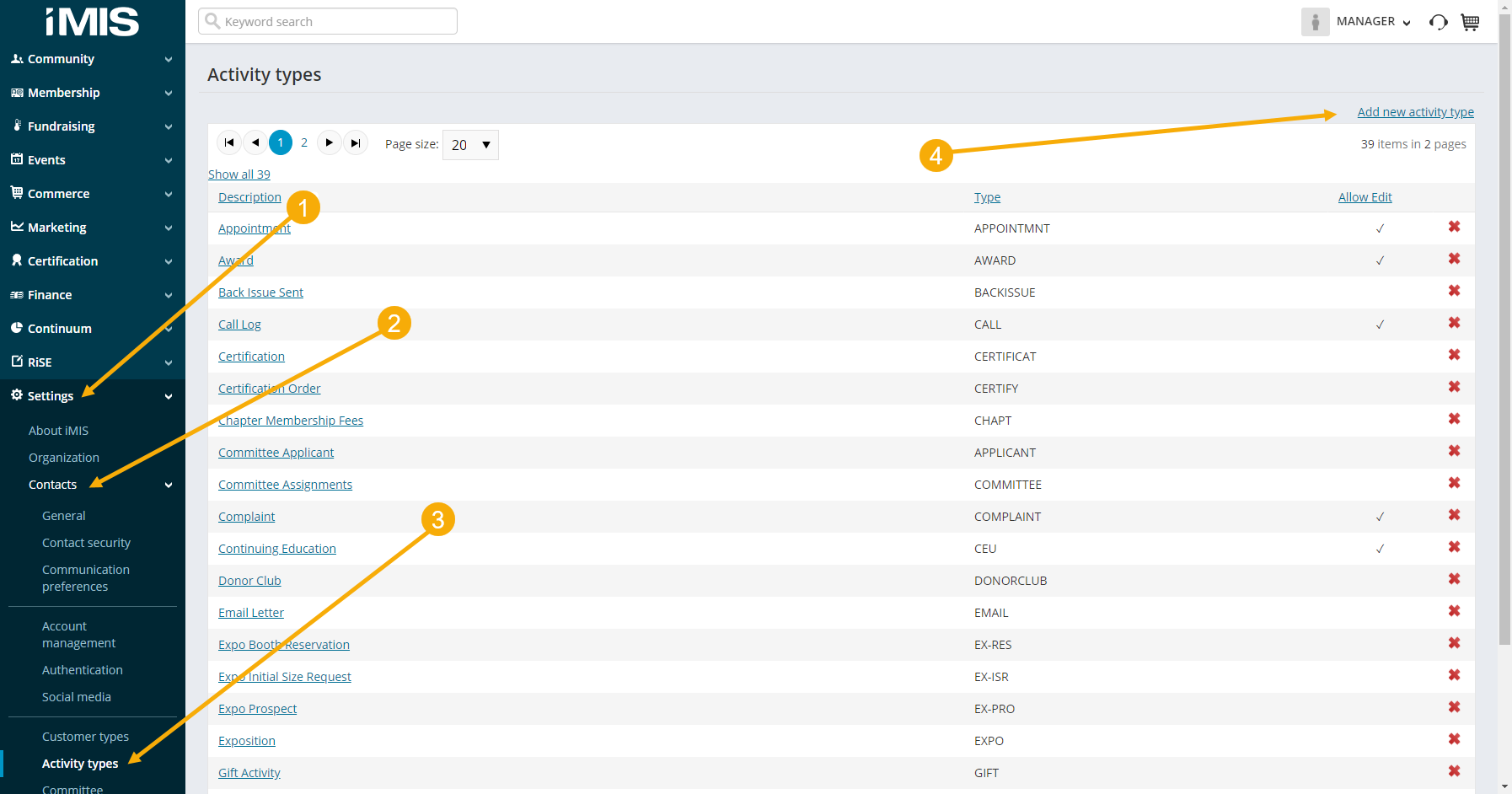1512x794 pixels.
Task: Expand the Membership navigation section
Action: pos(92,93)
